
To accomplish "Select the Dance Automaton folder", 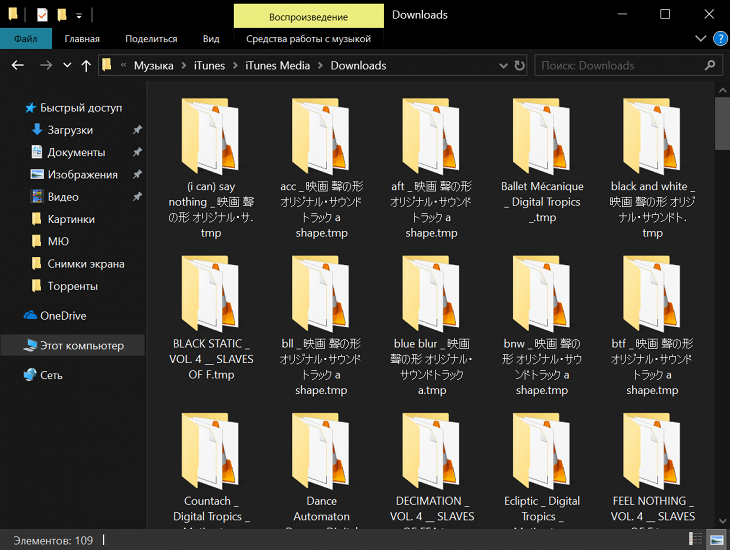I will click(x=321, y=469).
